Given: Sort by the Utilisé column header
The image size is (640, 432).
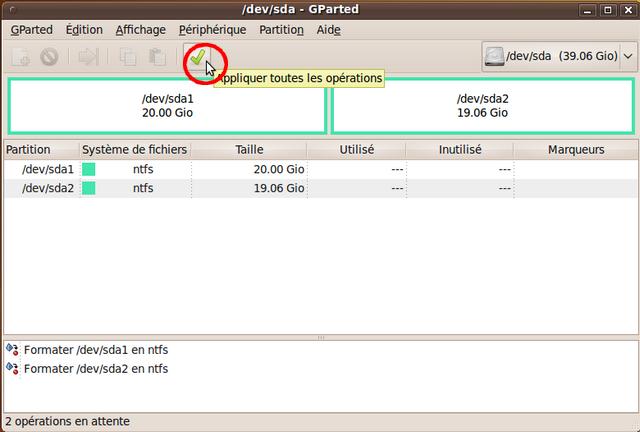Looking at the screenshot, I should pos(356,150).
